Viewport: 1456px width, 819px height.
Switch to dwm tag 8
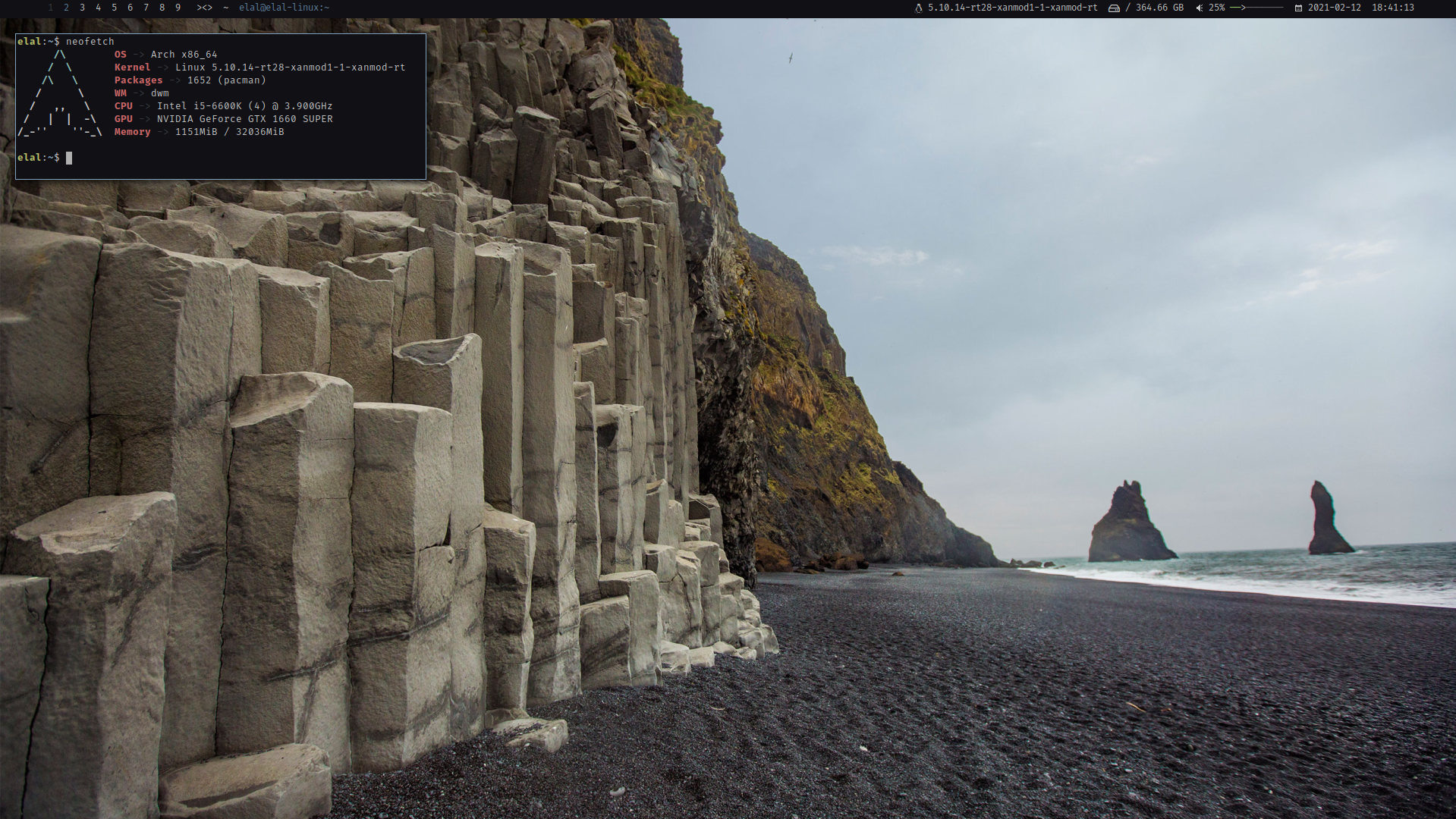(x=162, y=8)
